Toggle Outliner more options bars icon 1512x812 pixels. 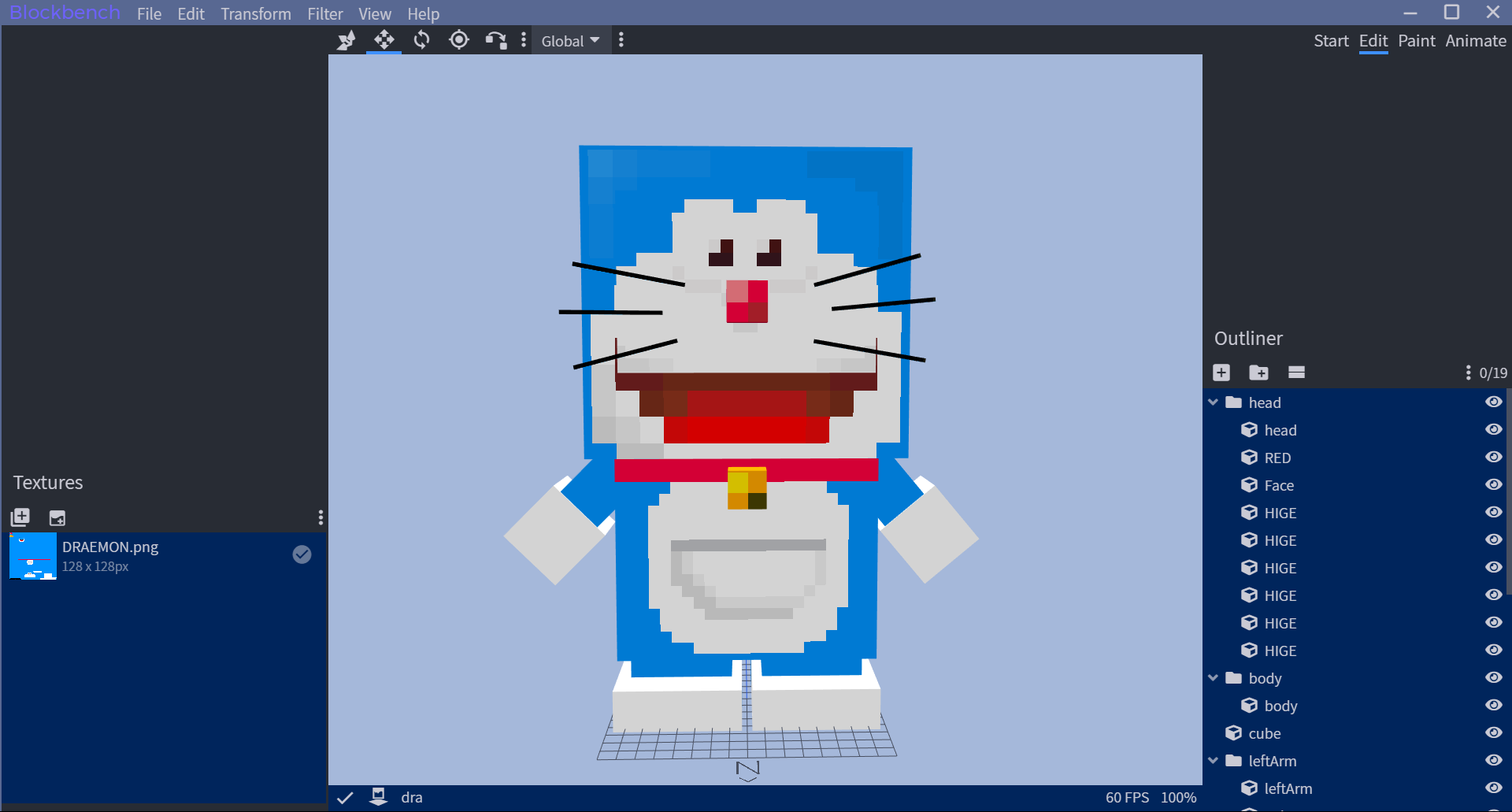[1296, 373]
